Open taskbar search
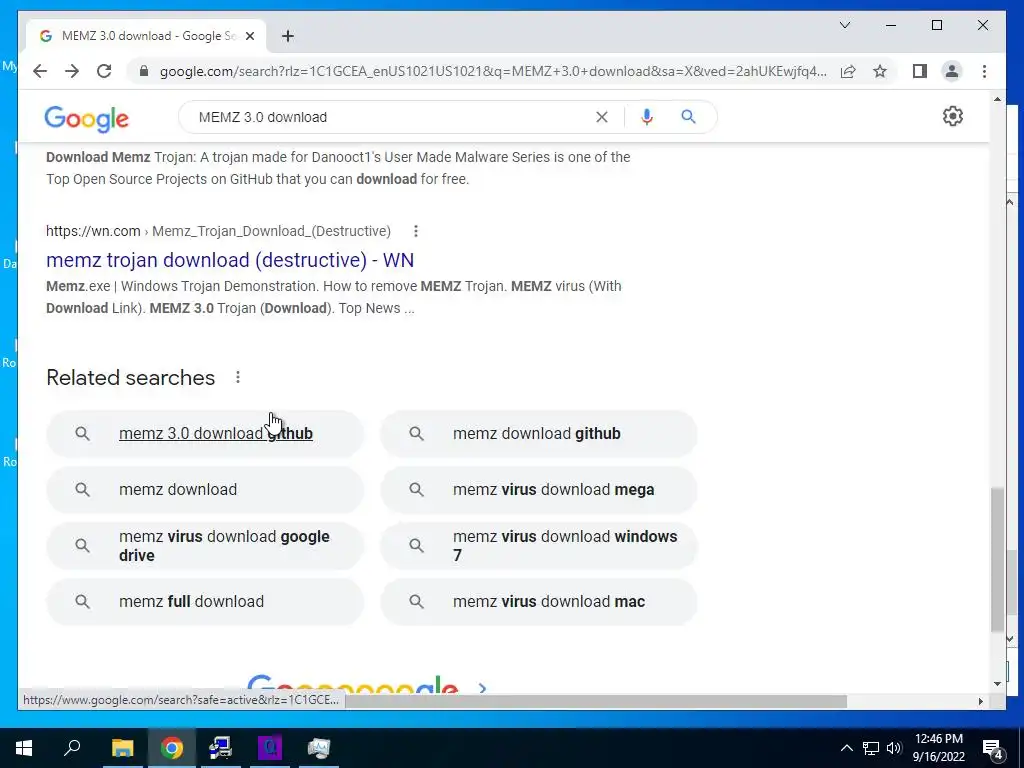This screenshot has width=1024, height=768. pyautogui.click(x=72, y=748)
